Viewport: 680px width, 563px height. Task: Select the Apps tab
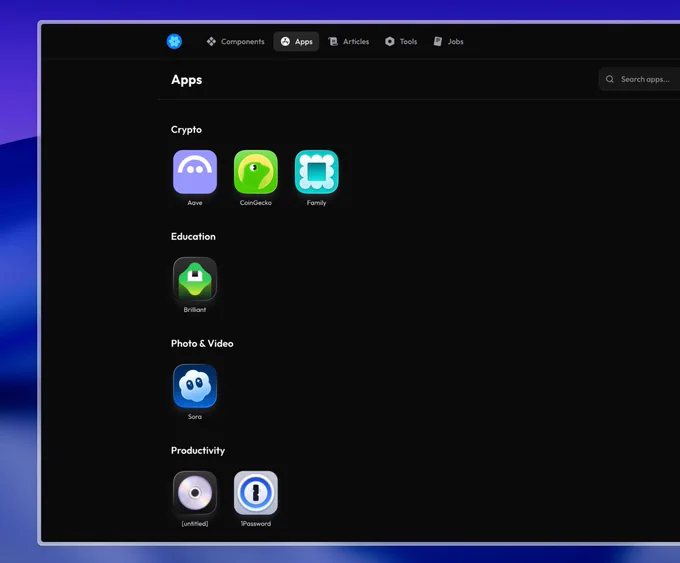click(296, 42)
